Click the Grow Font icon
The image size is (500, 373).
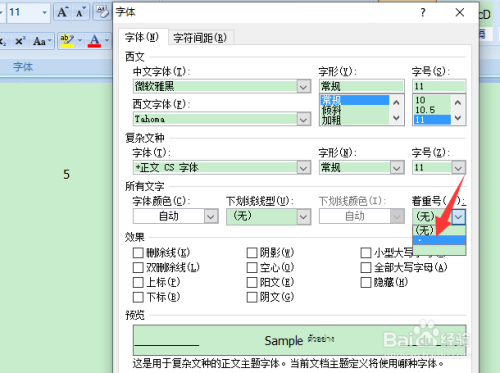pyautogui.click(x=62, y=12)
